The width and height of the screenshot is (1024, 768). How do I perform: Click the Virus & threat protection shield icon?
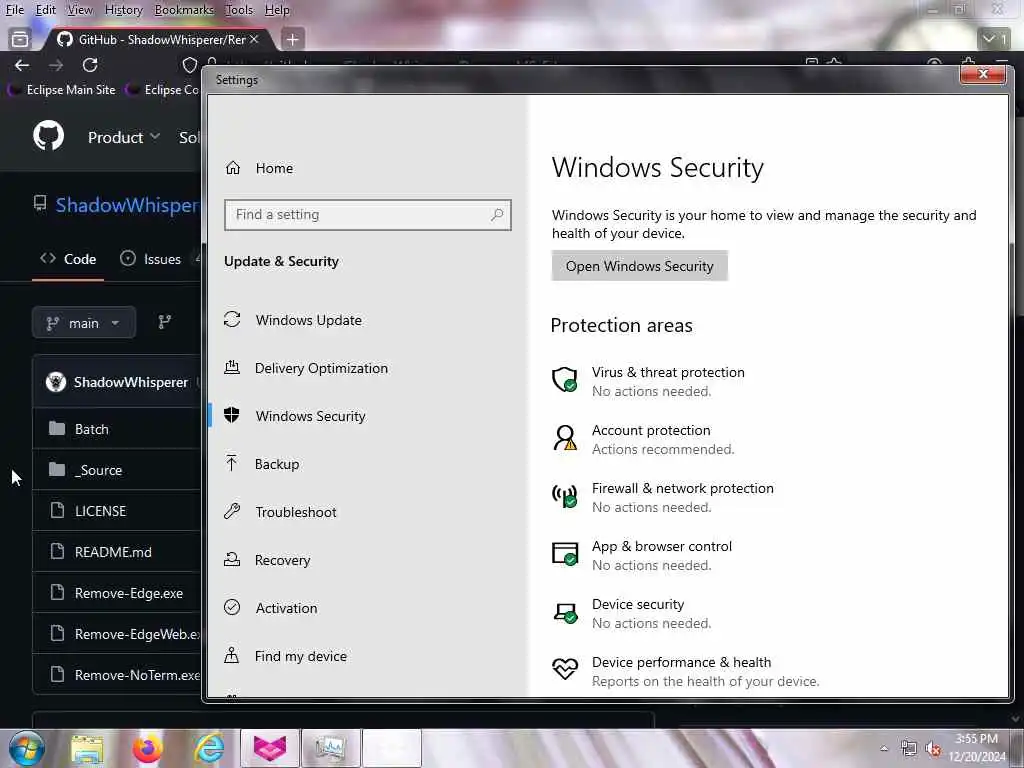[565, 379]
